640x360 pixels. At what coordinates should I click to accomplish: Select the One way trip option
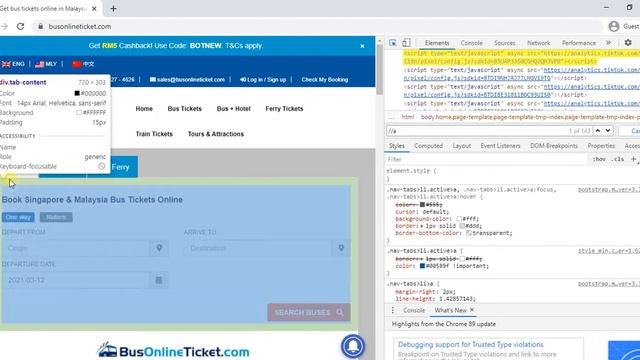(18, 217)
